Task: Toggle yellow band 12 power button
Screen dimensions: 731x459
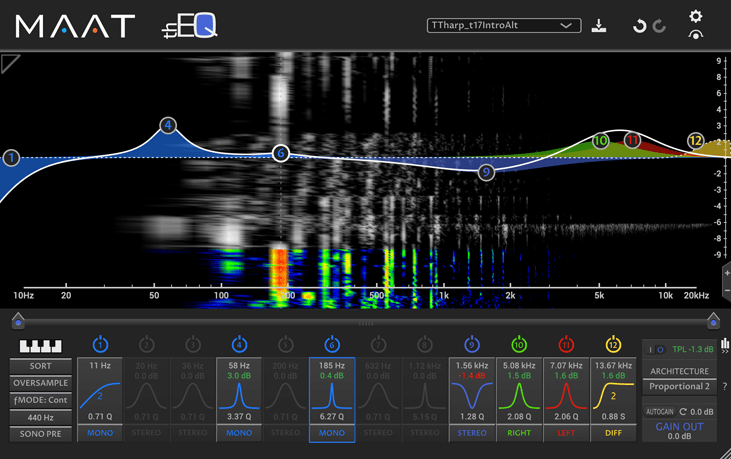Action: pos(613,345)
